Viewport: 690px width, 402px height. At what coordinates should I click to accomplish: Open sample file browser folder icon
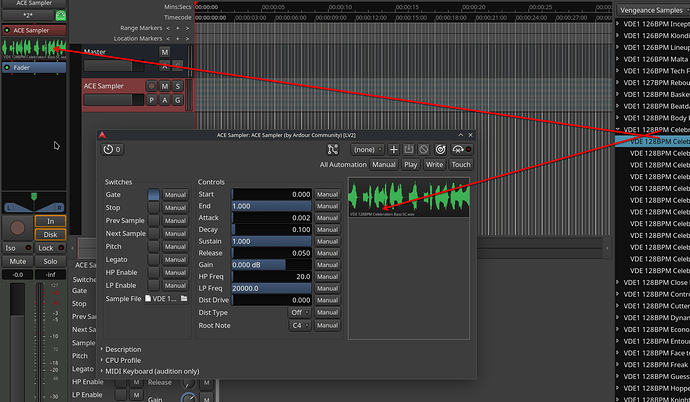click(184, 299)
